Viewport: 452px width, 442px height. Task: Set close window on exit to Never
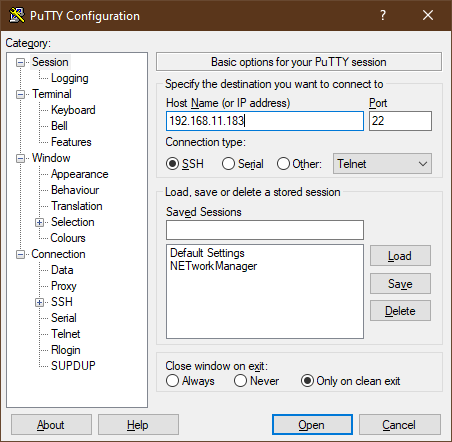(240, 381)
